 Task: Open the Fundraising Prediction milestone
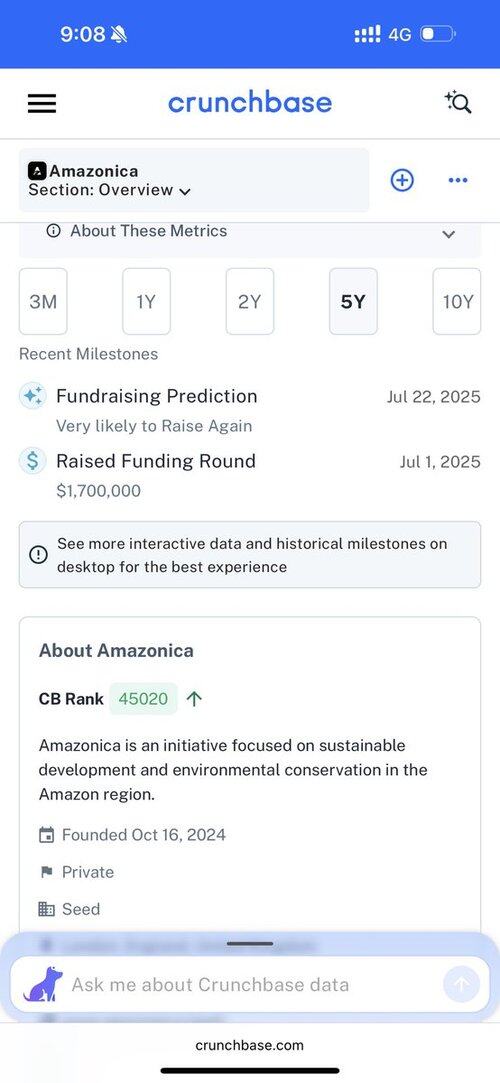pyautogui.click(x=249, y=410)
